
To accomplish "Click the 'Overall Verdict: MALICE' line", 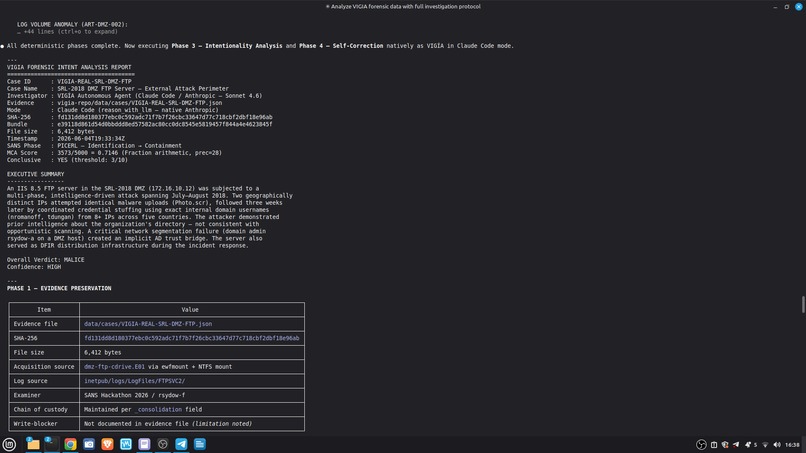I will 46,260.
